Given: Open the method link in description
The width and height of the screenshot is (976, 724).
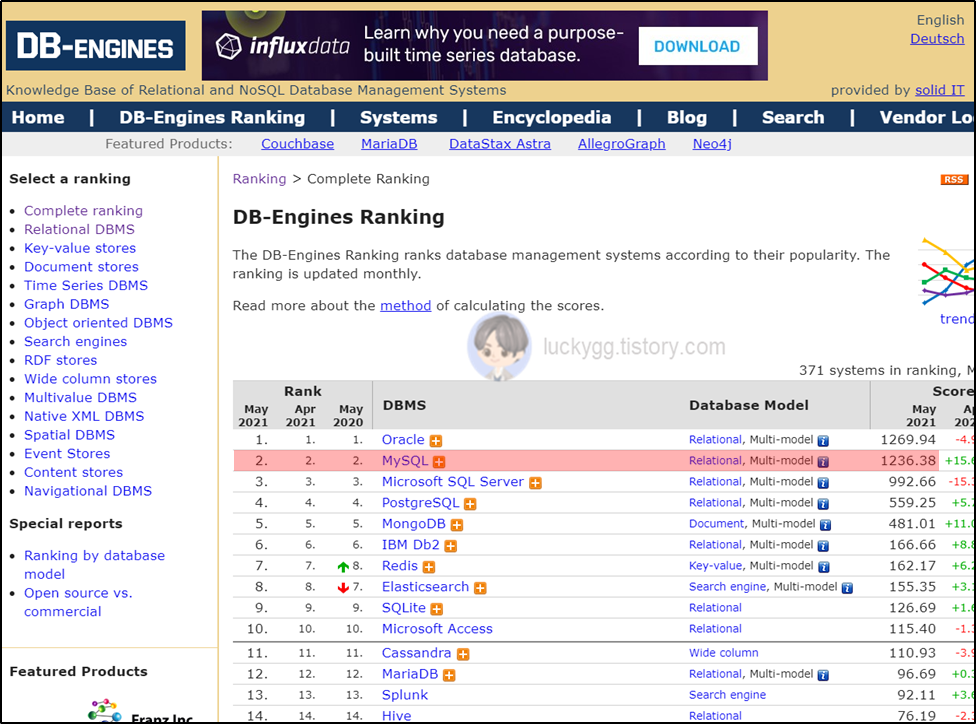Looking at the screenshot, I should pyautogui.click(x=406, y=306).
